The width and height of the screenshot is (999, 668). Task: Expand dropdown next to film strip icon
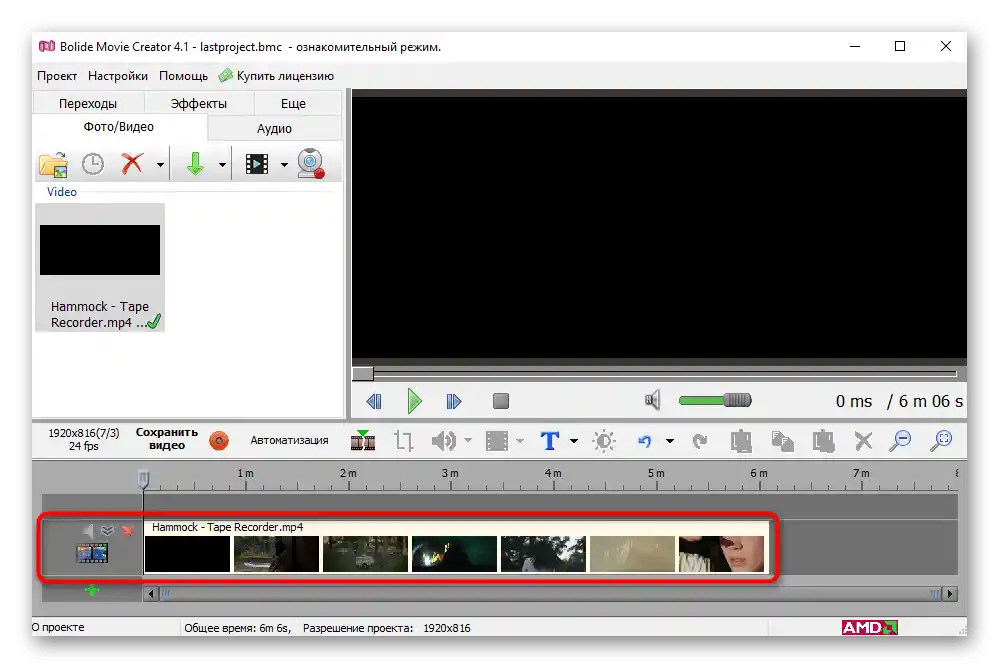click(x=284, y=164)
